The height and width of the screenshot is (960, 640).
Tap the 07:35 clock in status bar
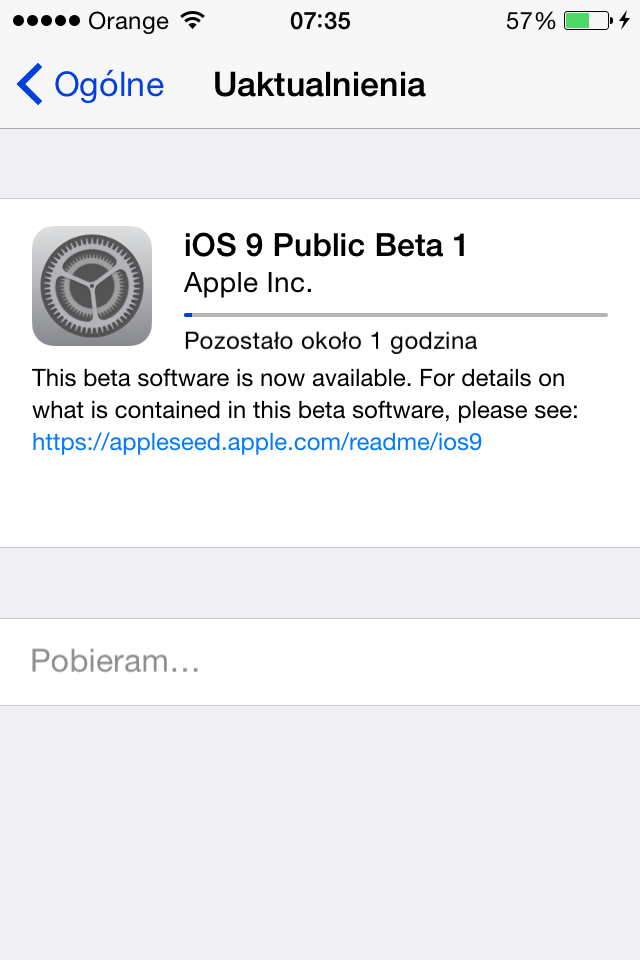point(320,21)
